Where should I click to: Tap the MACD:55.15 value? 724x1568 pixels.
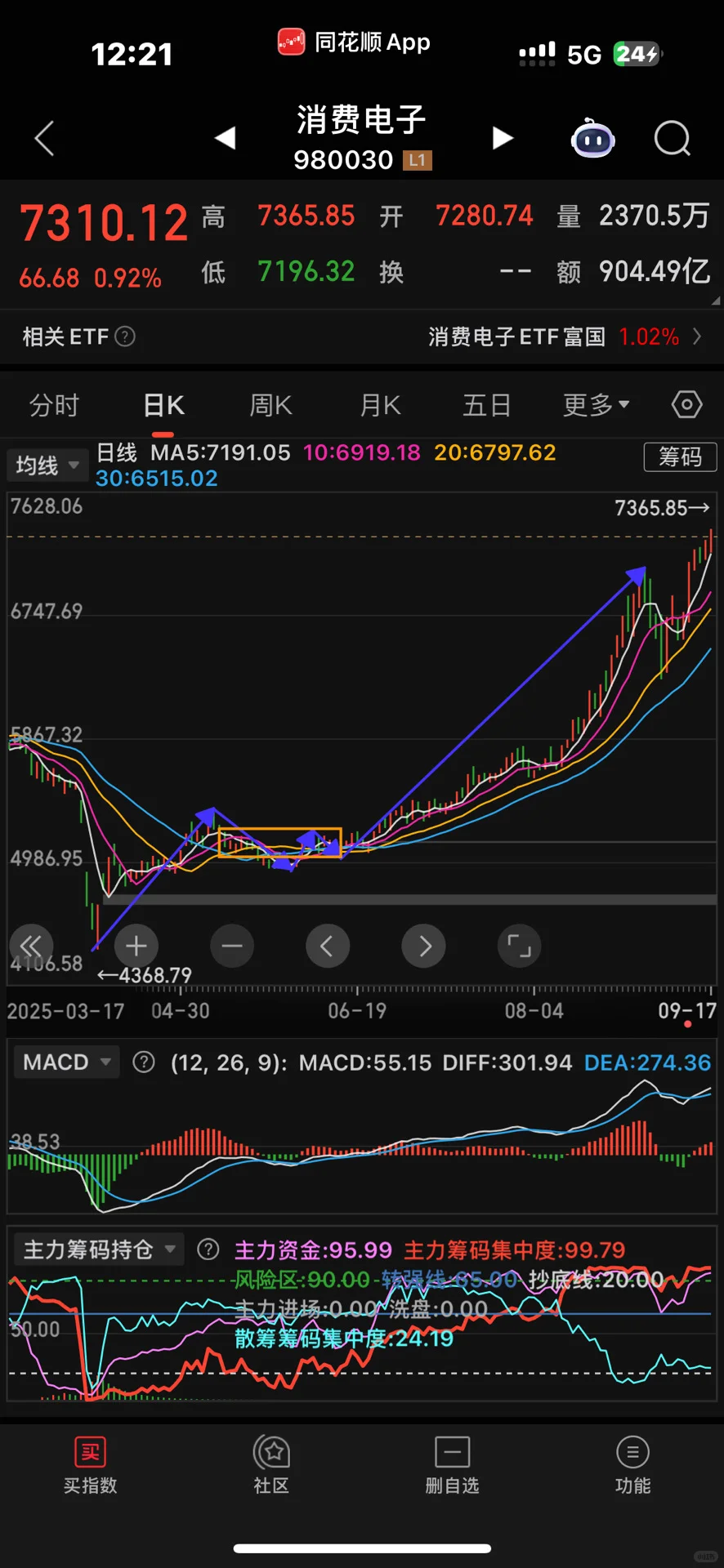point(364,1062)
